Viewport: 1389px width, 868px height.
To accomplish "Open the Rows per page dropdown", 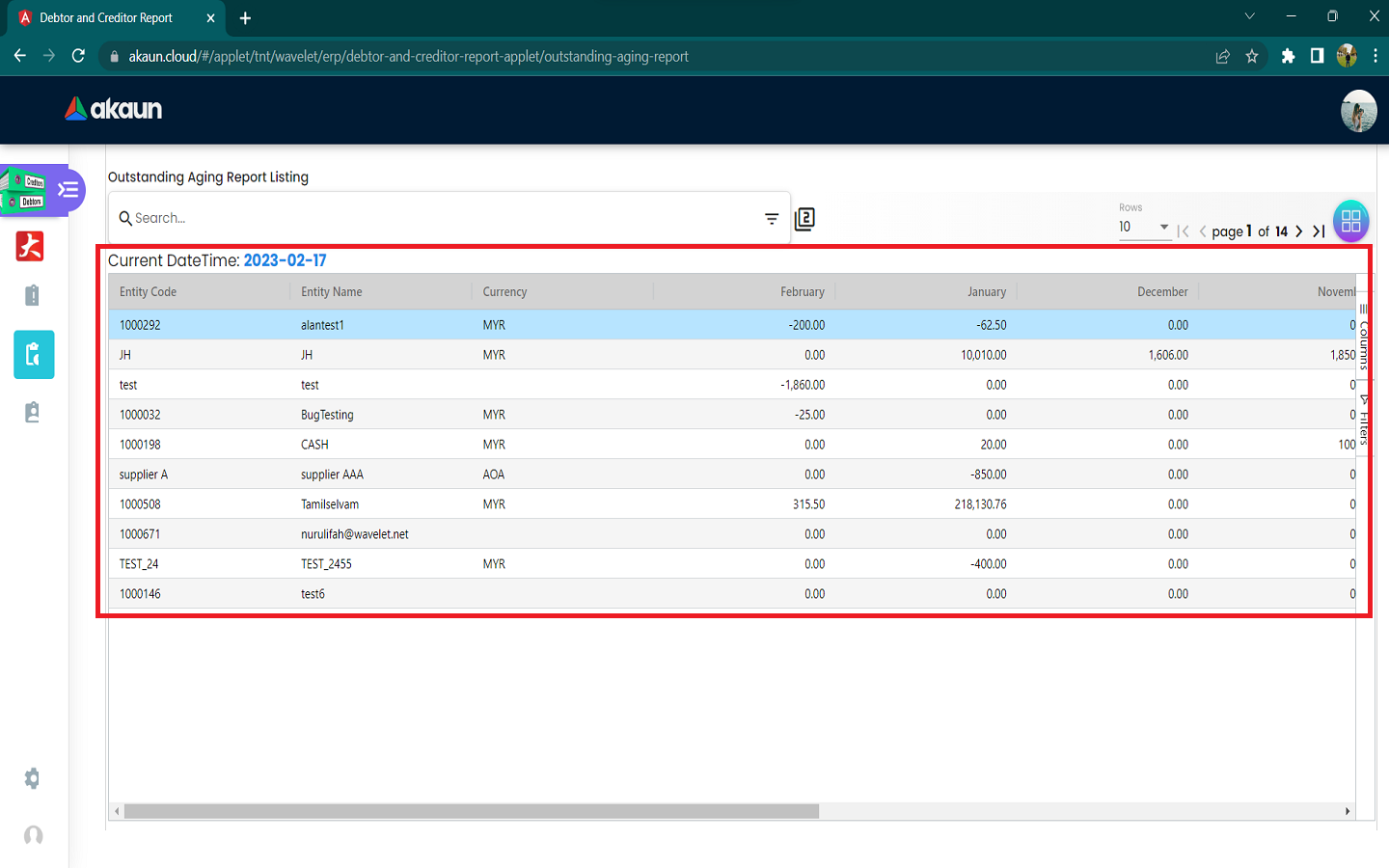I will tap(1144, 228).
